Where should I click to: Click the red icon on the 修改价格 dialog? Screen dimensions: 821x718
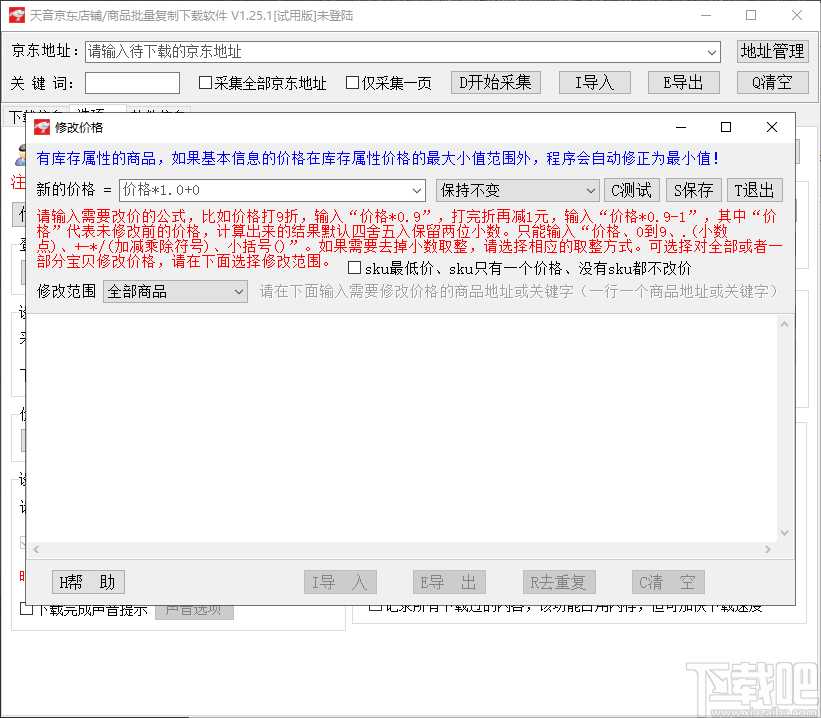[43, 127]
